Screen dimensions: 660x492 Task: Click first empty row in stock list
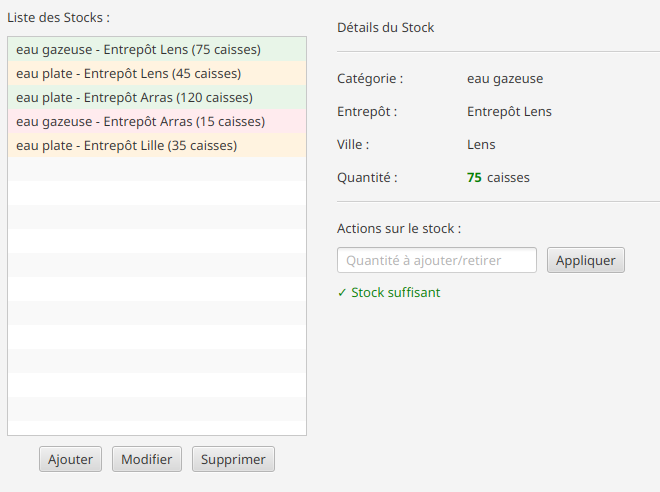pos(157,169)
